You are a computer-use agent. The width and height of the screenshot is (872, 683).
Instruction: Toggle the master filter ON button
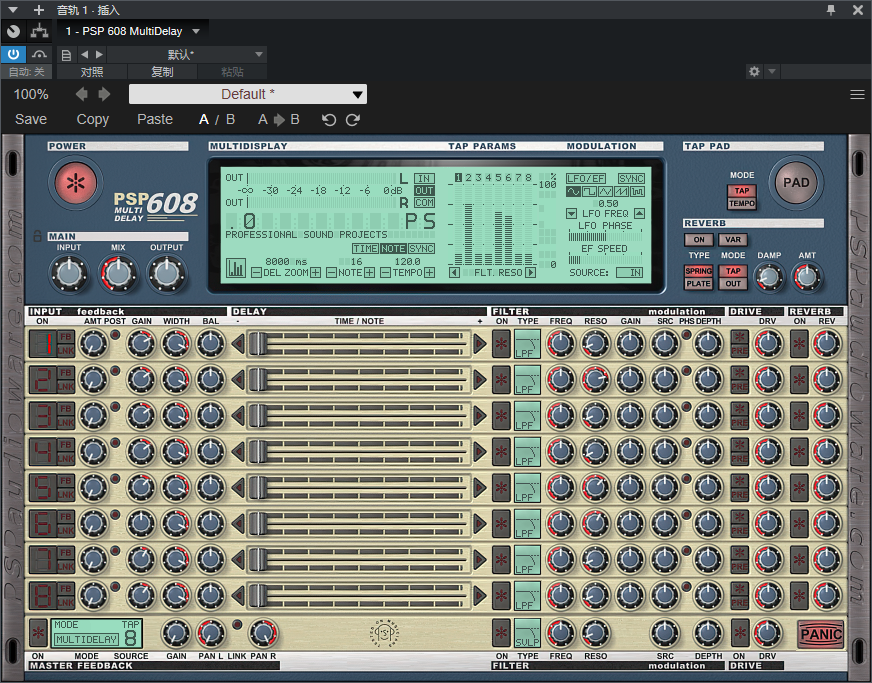(501, 633)
